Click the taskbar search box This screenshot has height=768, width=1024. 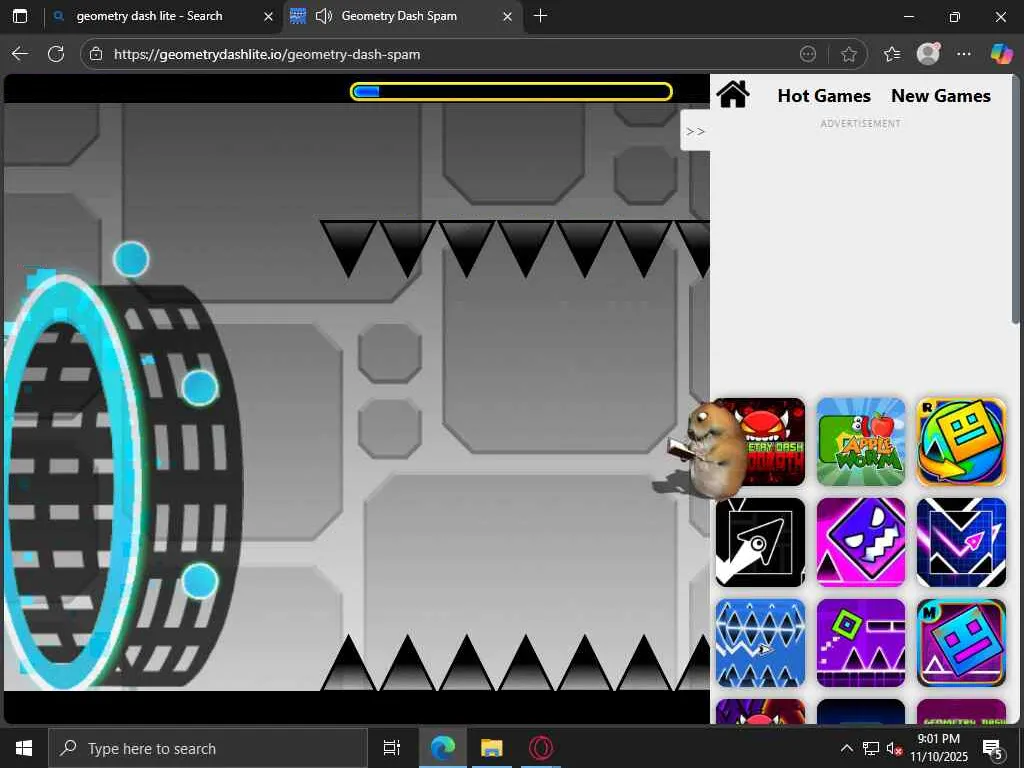[208, 748]
